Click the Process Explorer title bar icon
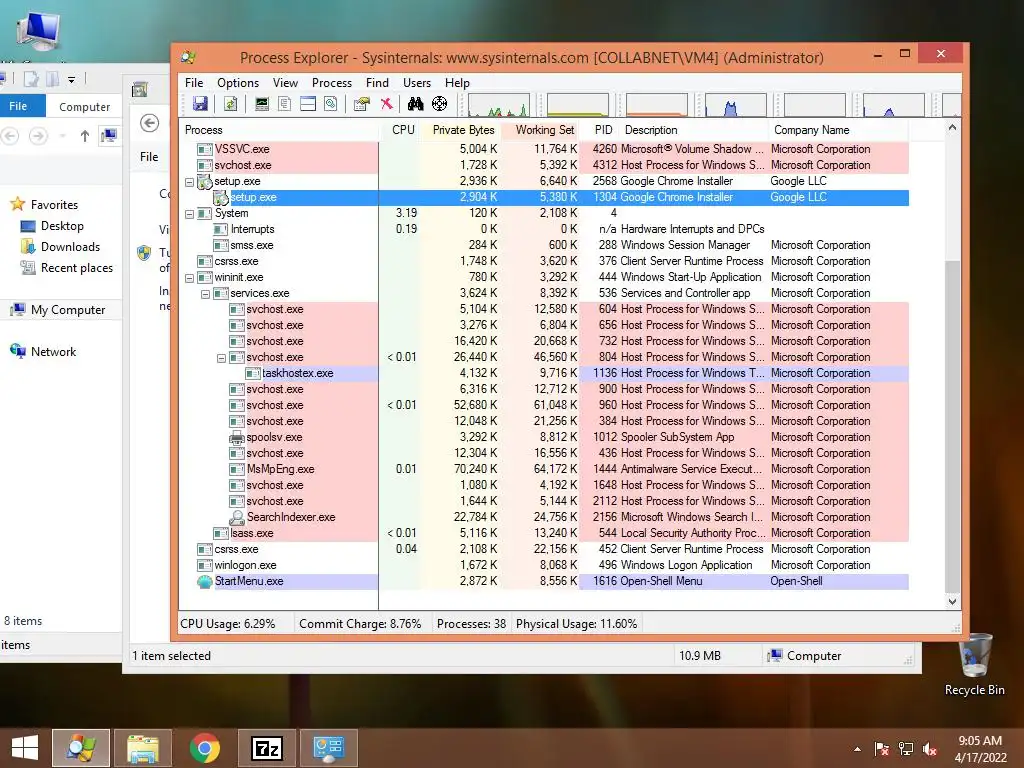1024x768 pixels. point(189,57)
